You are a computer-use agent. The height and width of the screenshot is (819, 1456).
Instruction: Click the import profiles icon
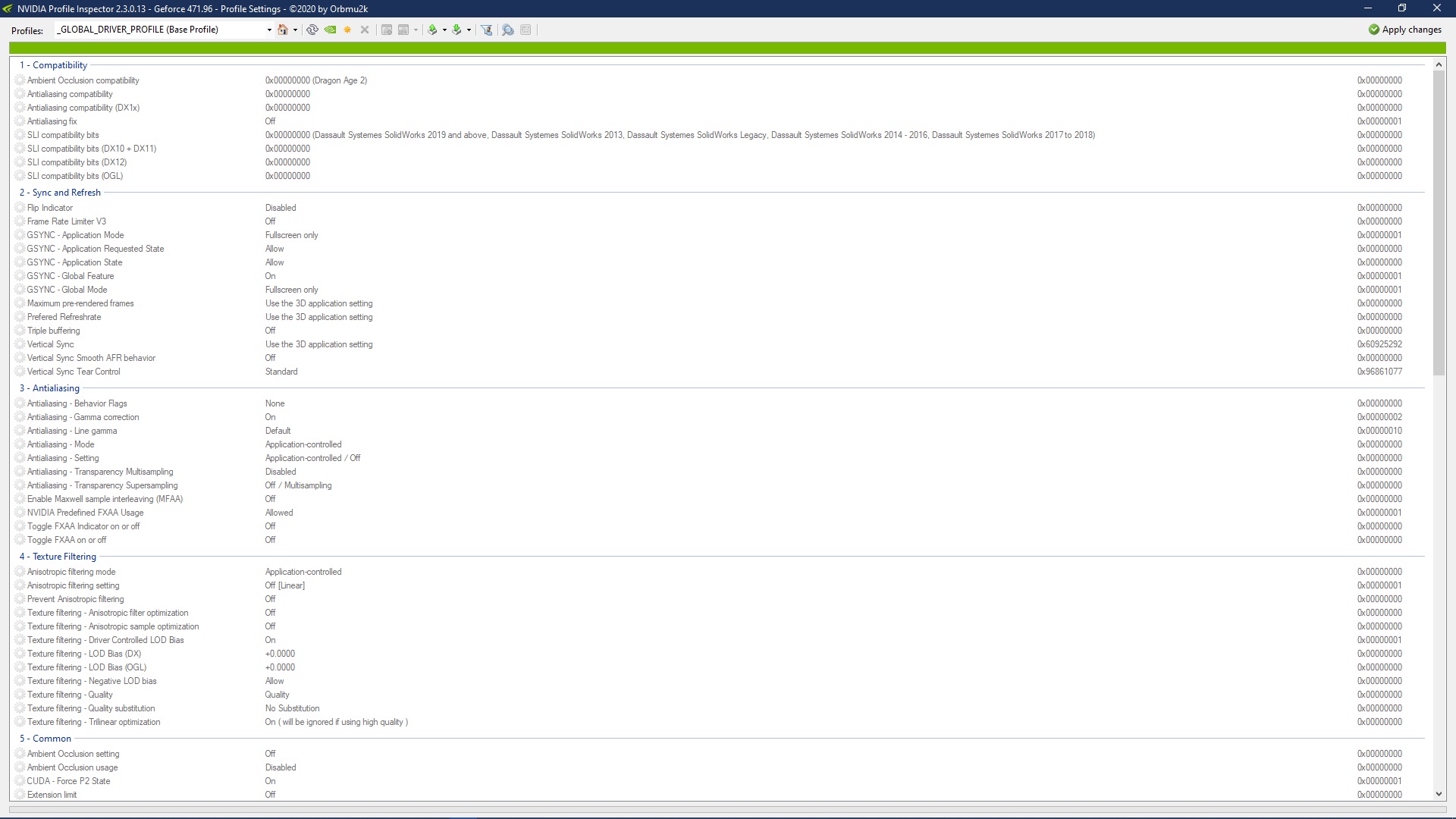click(x=457, y=30)
